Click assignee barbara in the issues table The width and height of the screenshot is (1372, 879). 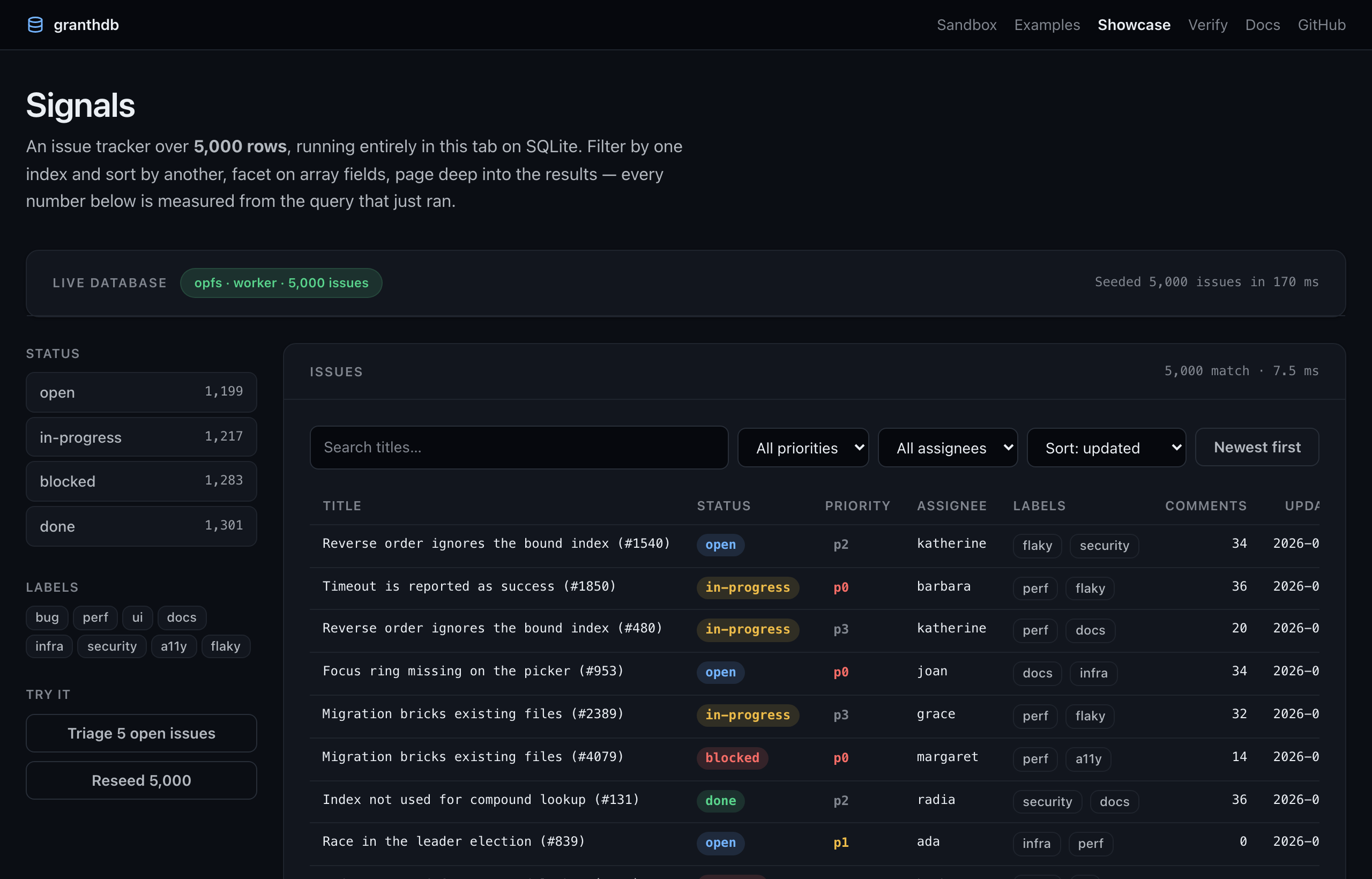[943, 586]
